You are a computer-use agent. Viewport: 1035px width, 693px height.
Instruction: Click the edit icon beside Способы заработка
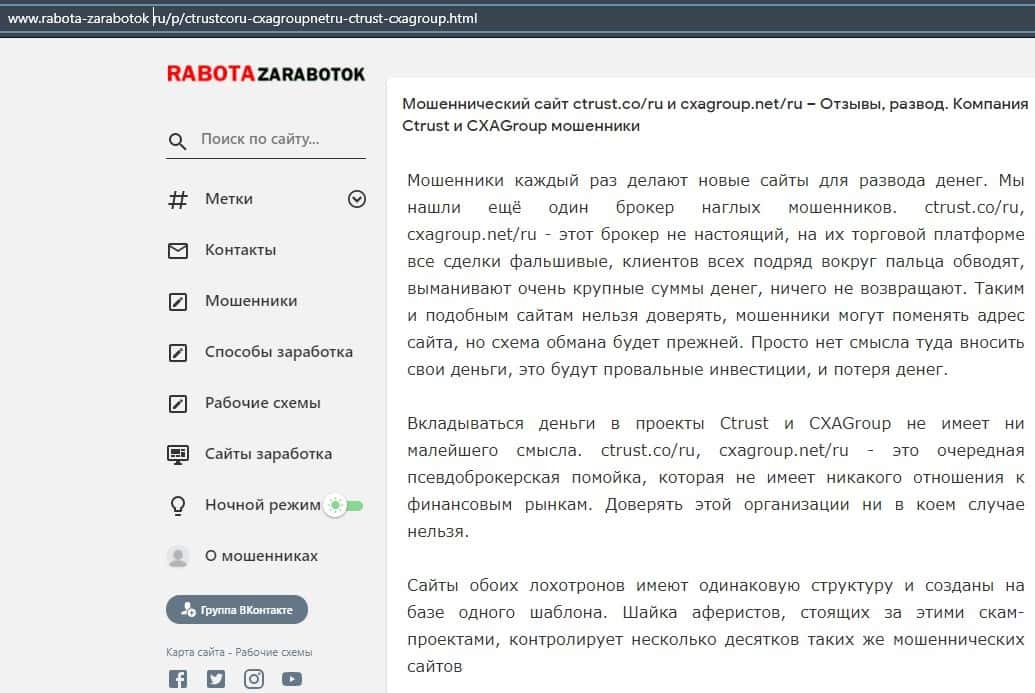pos(178,352)
